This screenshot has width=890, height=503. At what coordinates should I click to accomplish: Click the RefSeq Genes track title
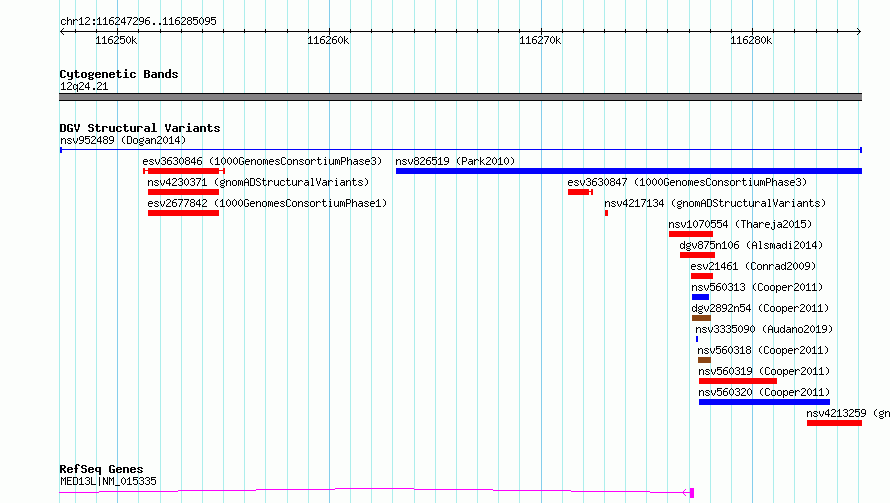(x=101, y=470)
